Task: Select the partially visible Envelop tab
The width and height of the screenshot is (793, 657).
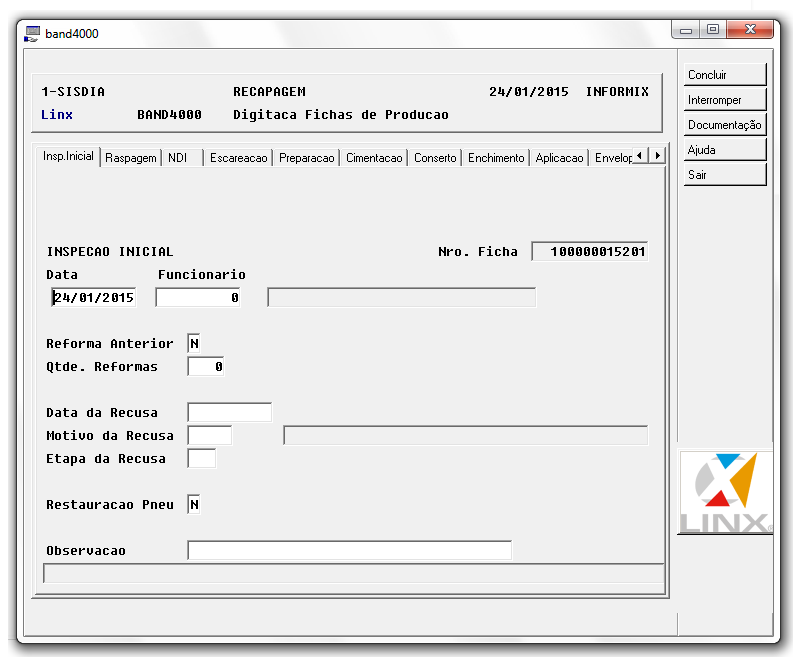Action: click(612, 158)
